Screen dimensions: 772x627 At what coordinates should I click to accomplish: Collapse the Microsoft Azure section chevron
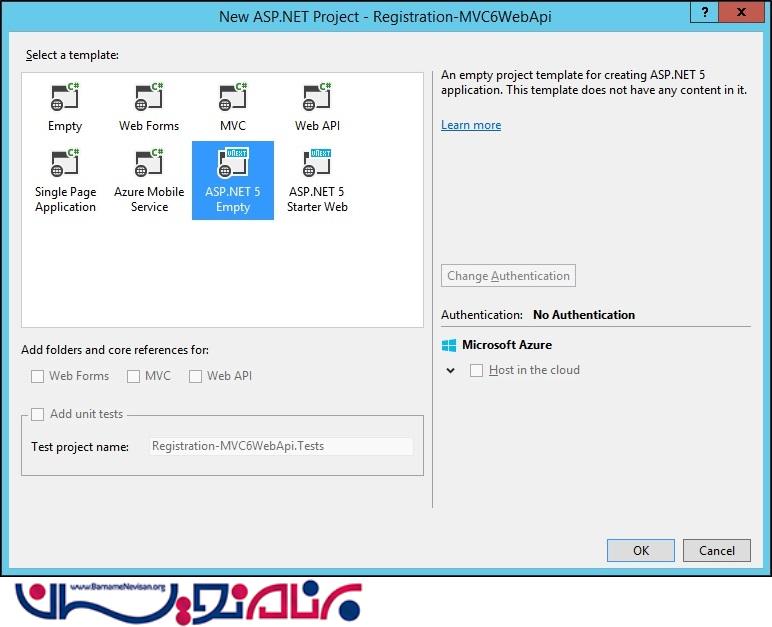(450, 370)
